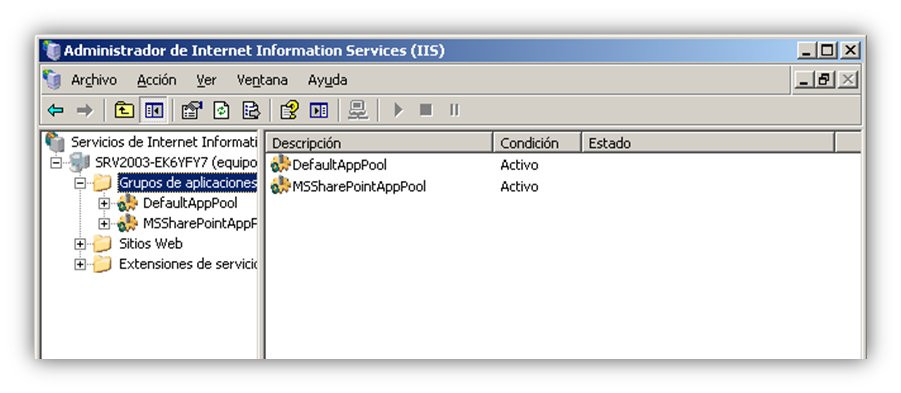Collapse the SRV2003-EK6YFY7 server node
Viewport: 901px width, 393px height.
click(x=56, y=163)
